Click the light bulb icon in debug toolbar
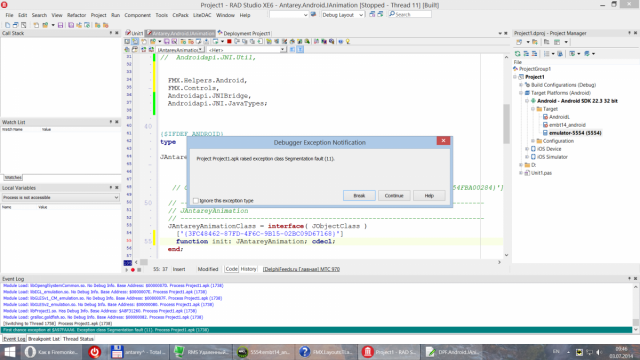This screenshot has width=640, height=360. [348, 41]
